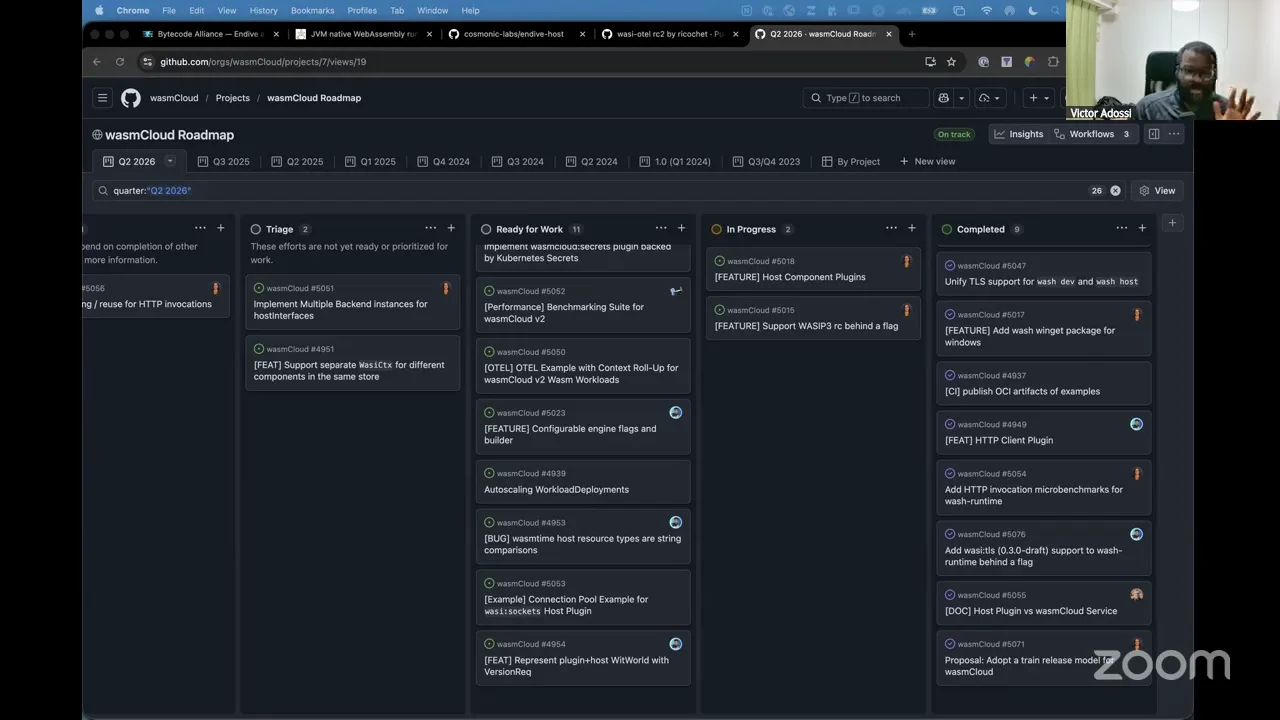Open Copilot chat icon in header
The width and height of the screenshot is (1280, 720).
(943, 98)
